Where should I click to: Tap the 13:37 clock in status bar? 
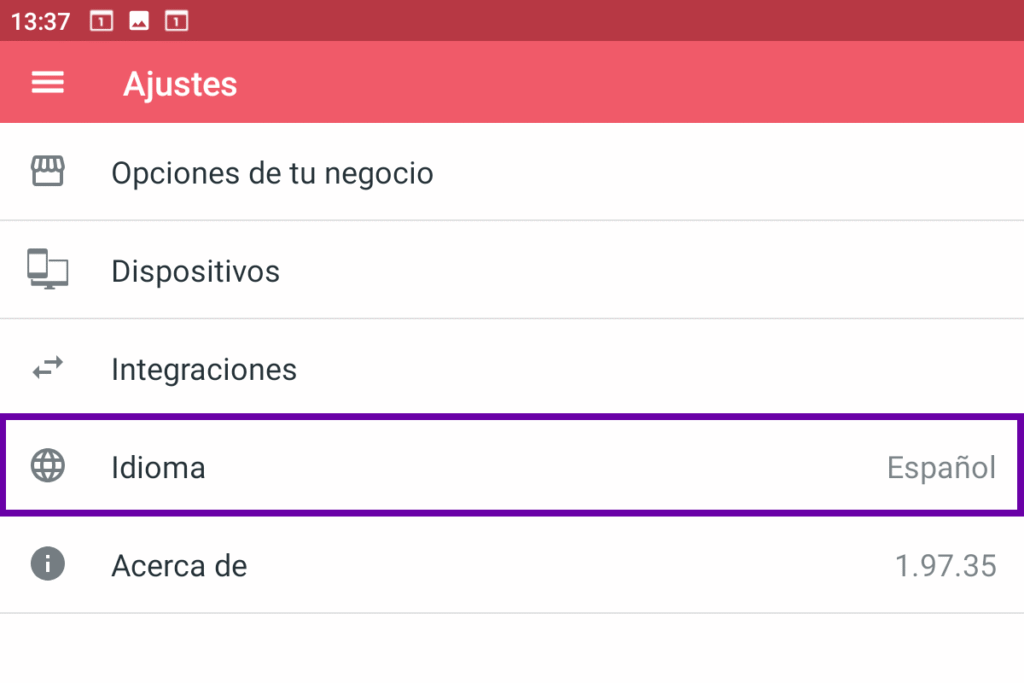(41, 20)
